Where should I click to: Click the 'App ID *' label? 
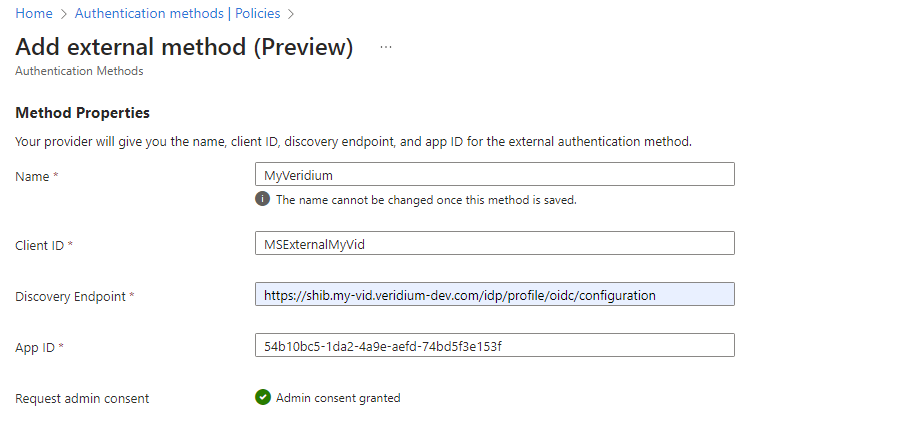point(40,347)
